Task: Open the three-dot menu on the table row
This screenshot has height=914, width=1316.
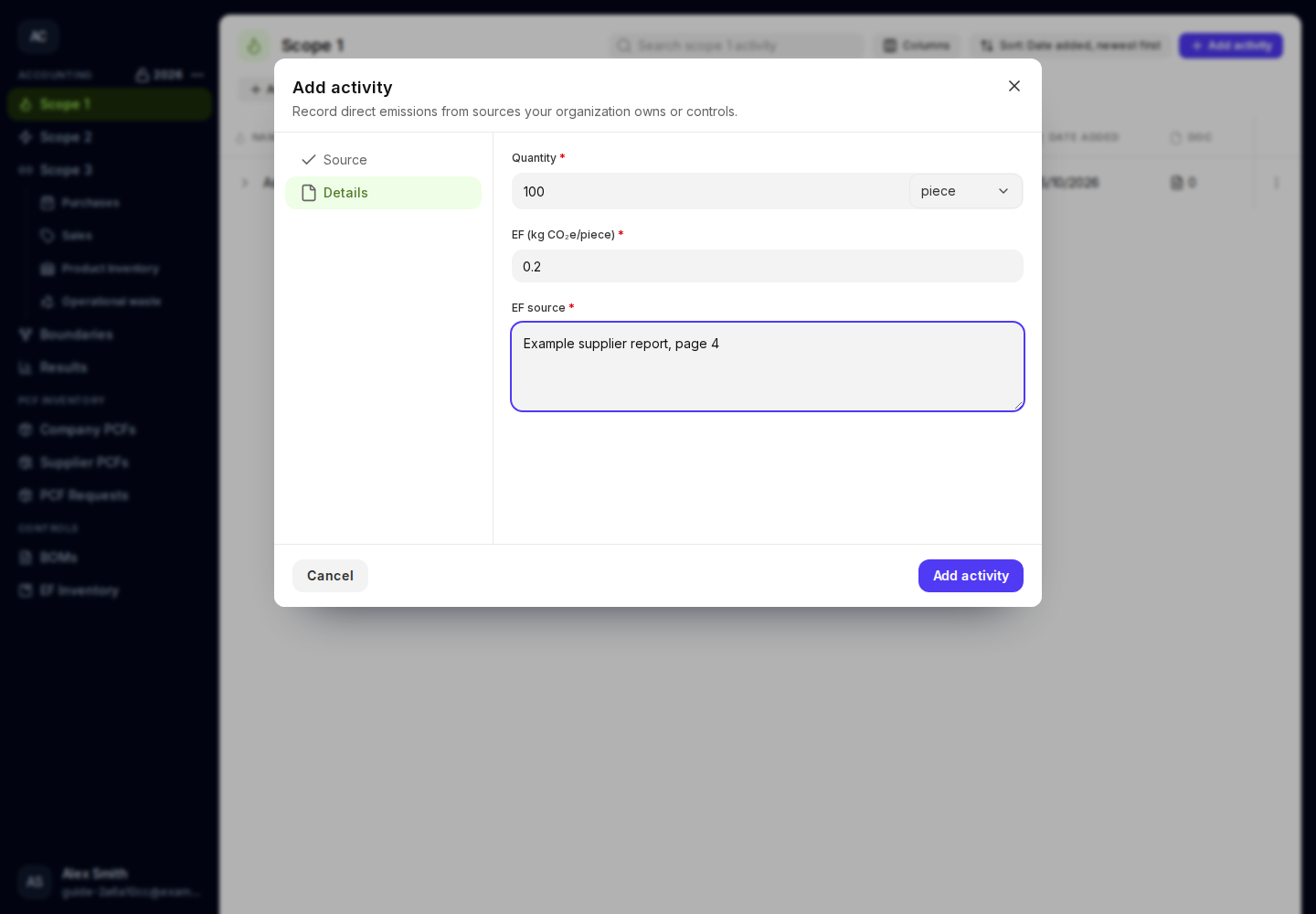Action: [1277, 183]
